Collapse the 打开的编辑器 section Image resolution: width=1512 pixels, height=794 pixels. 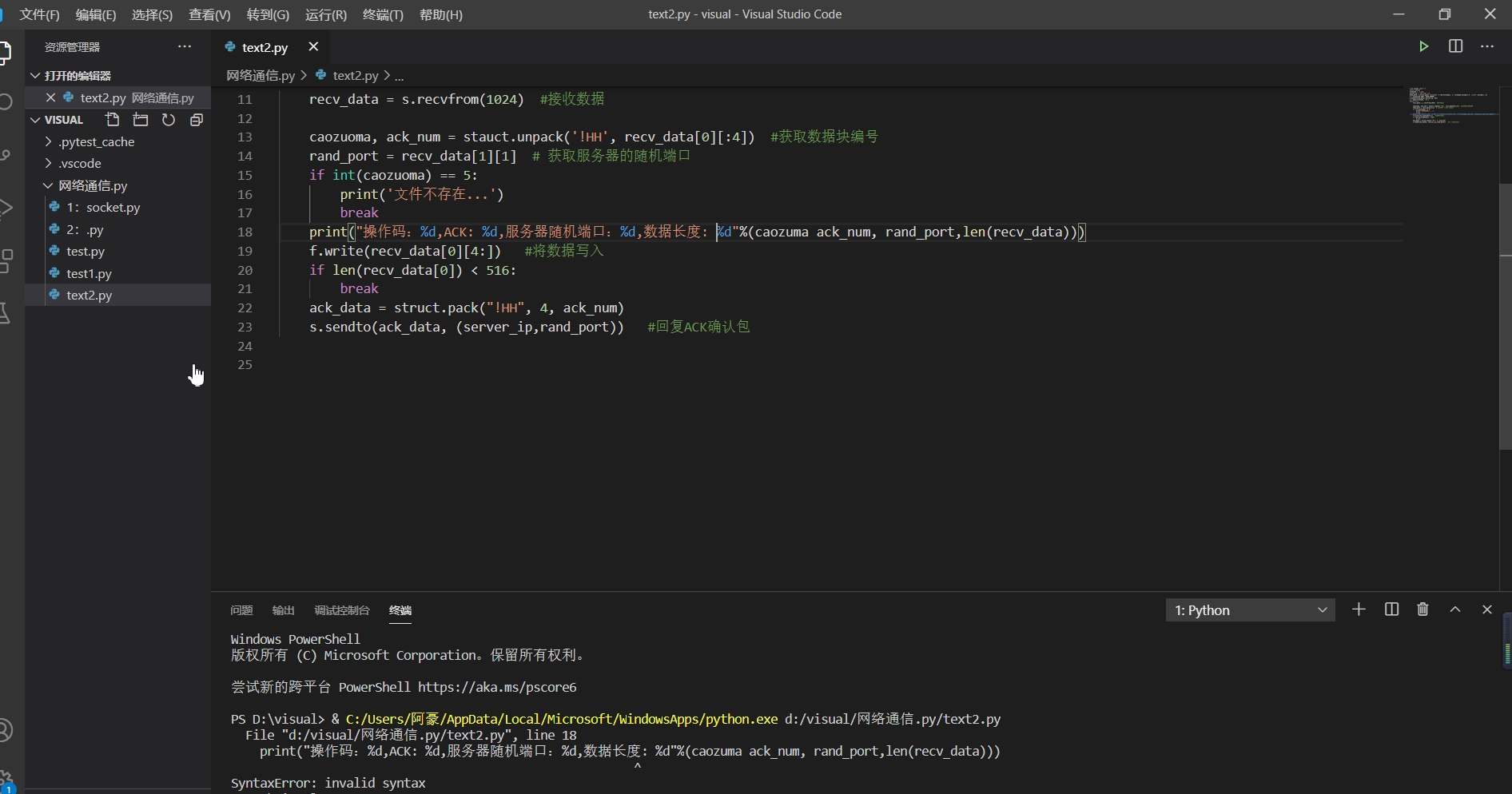(x=118, y=76)
